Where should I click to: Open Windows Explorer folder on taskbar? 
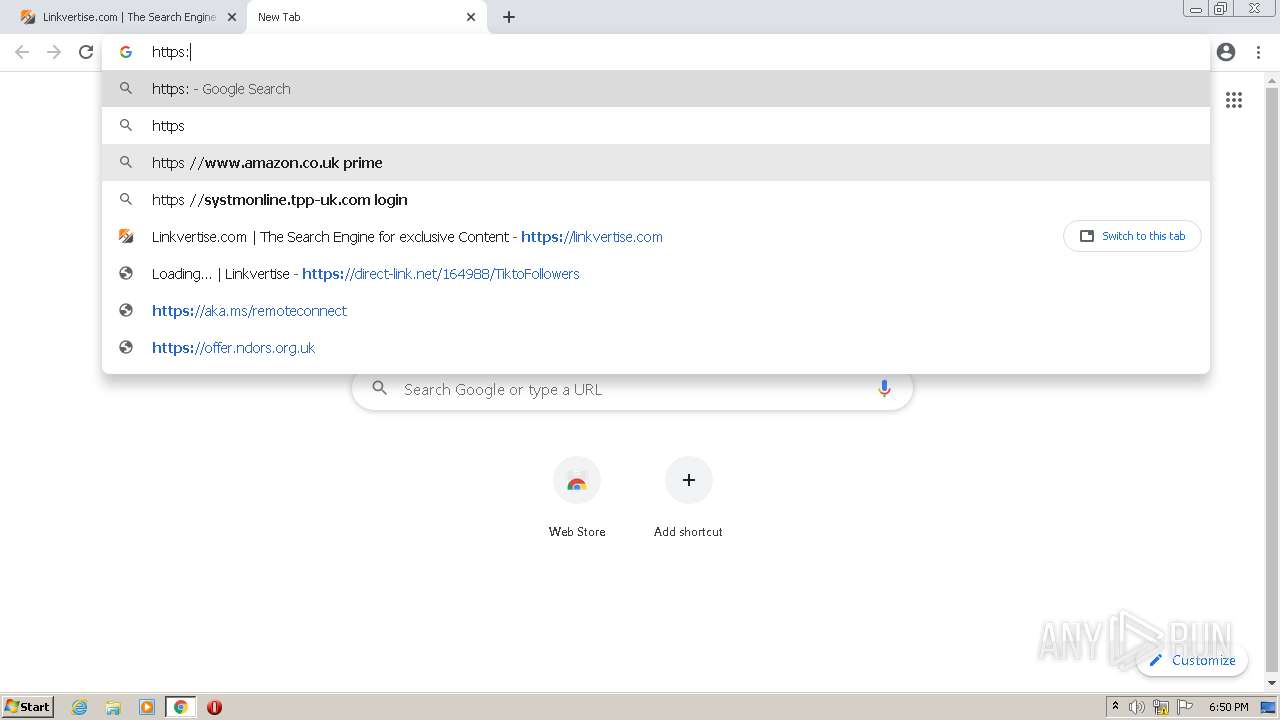point(113,707)
